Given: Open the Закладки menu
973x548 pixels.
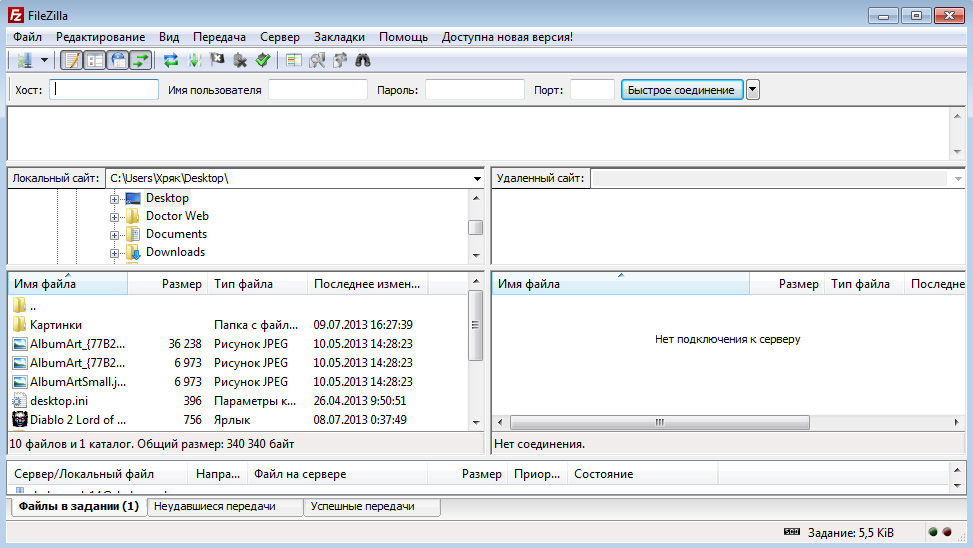Looking at the screenshot, I should pyautogui.click(x=339, y=37).
